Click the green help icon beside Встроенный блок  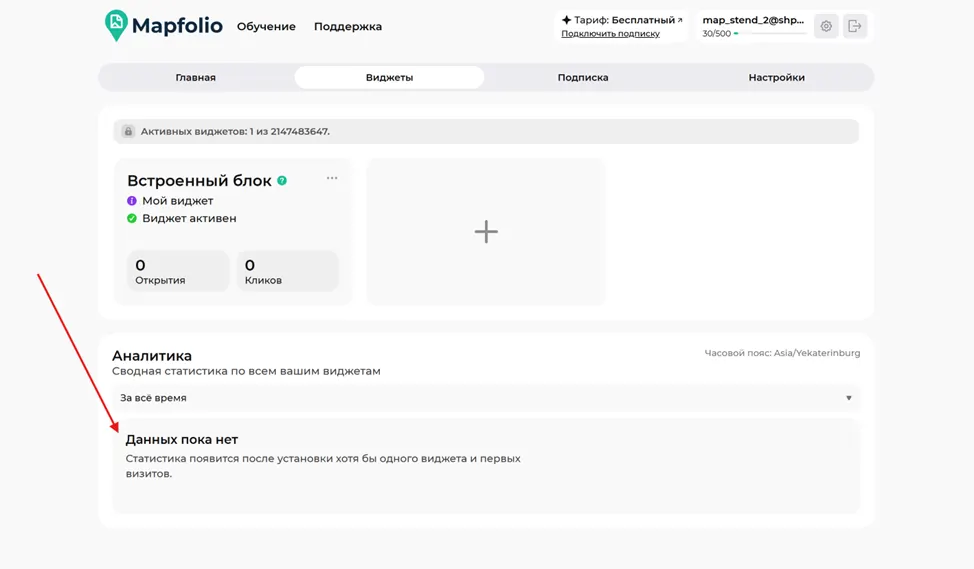[282, 180]
